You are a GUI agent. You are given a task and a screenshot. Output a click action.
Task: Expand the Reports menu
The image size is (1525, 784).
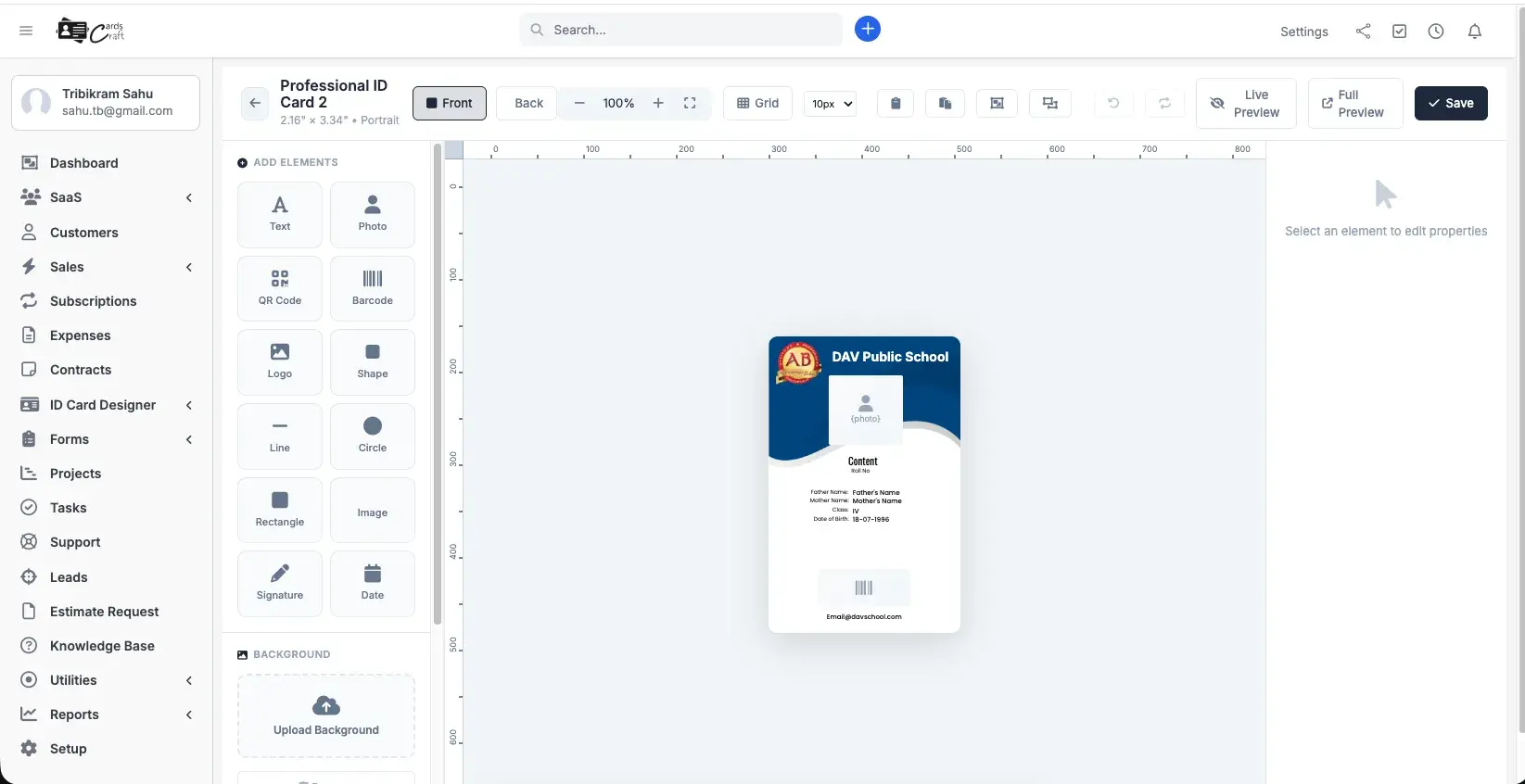108,714
